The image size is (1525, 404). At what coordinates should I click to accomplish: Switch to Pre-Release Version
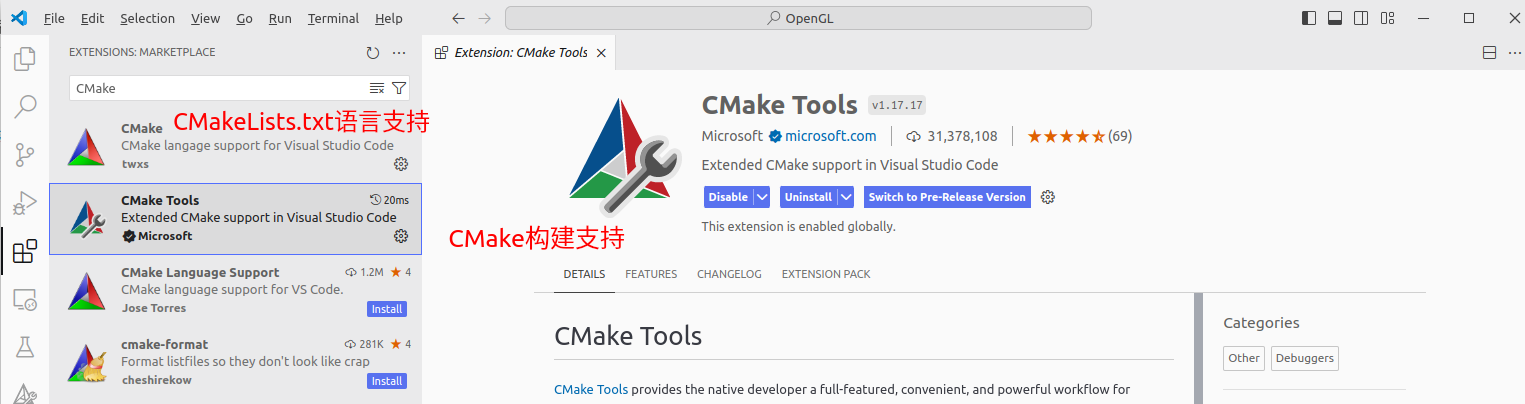947,197
